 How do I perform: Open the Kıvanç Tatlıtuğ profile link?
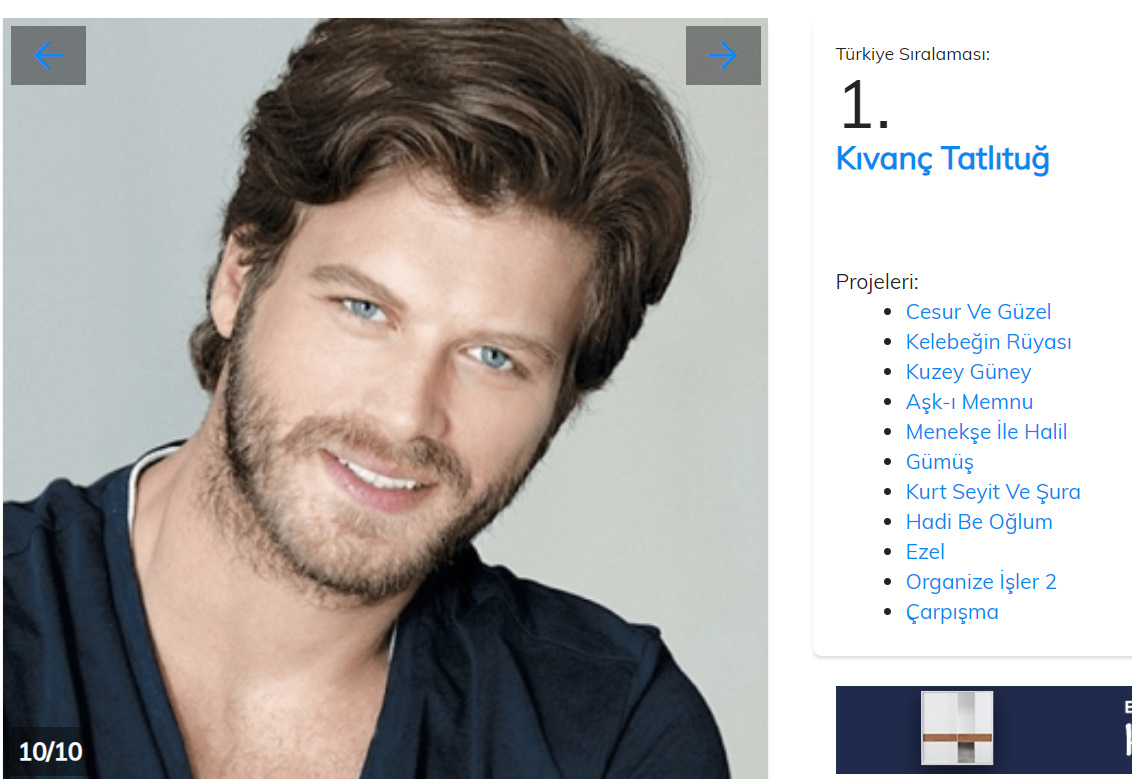tap(942, 159)
